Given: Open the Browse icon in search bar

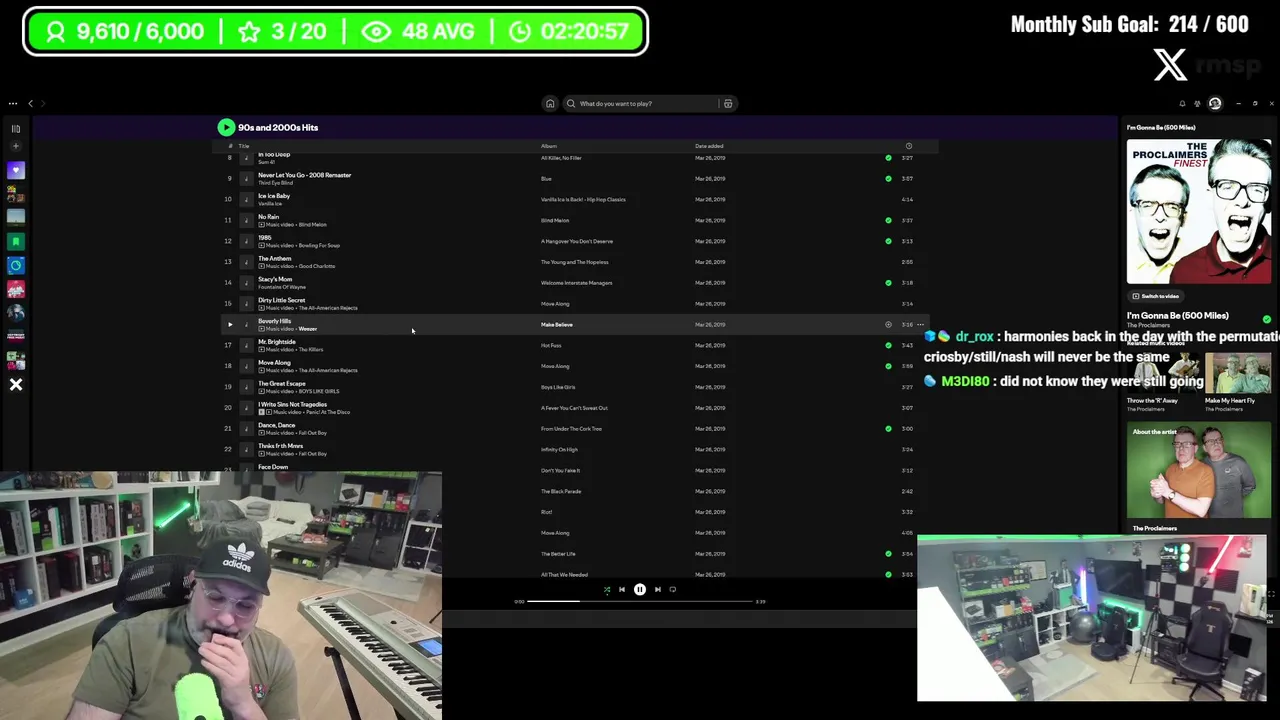Looking at the screenshot, I should (x=728, y=103).
